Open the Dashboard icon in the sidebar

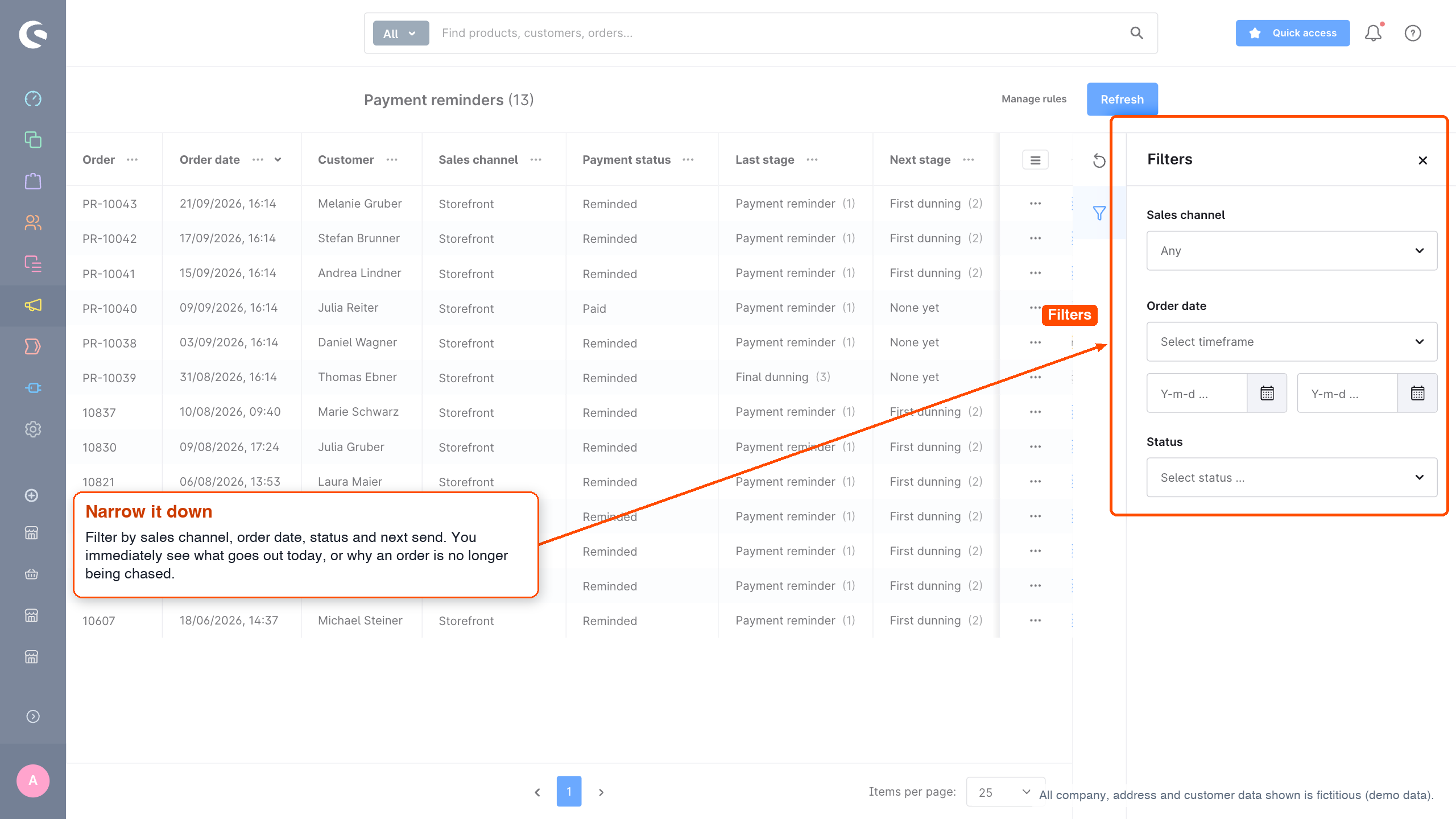(33, 98)
